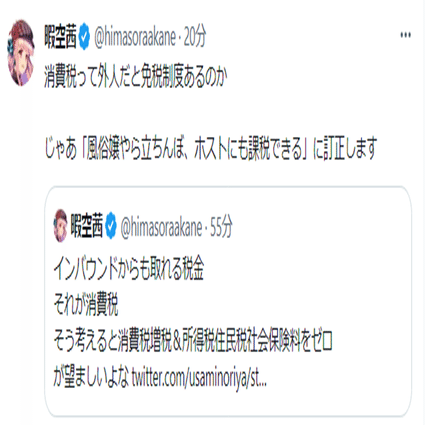
Task: Click the が望ましいよな text in quoted tweet
Action: tap(92, 377)
